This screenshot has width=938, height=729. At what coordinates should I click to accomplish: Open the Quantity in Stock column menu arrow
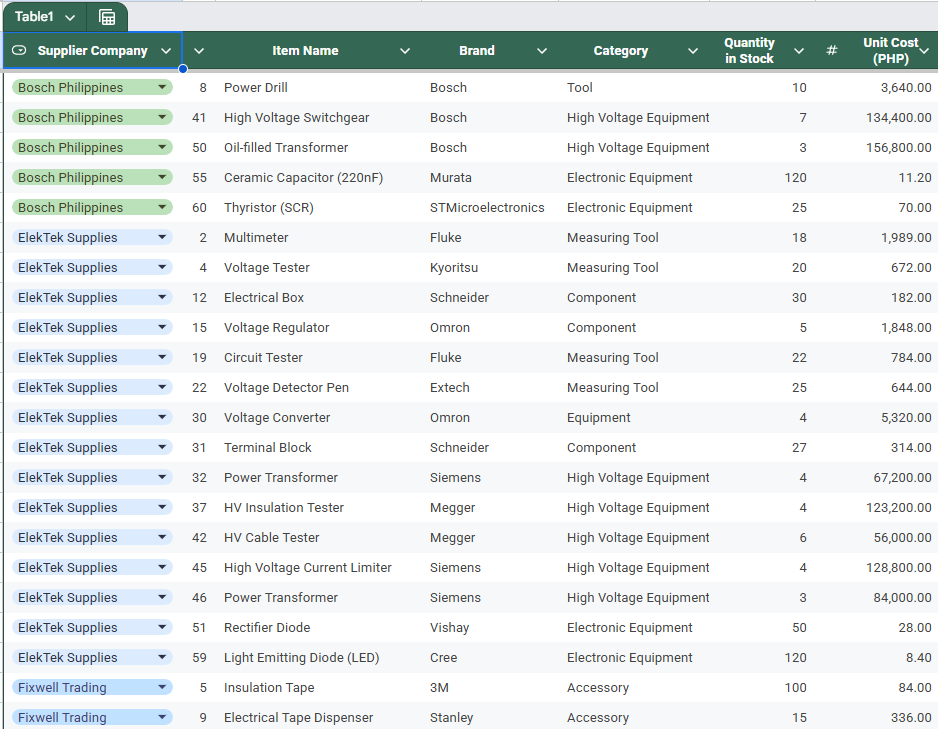pos(799,51)
